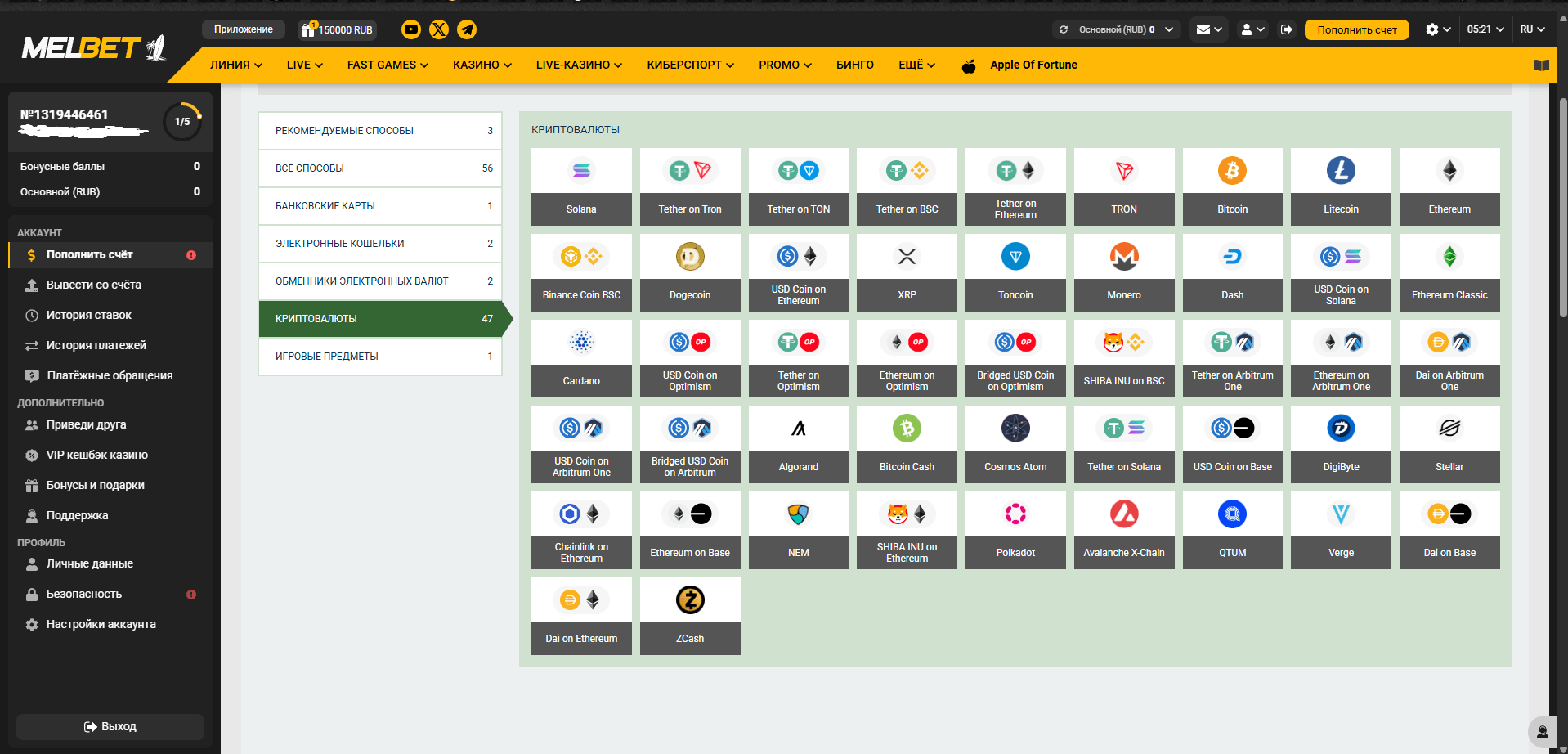
Task: Select the Dash payment tile
Action: [x=1233, y=272]
